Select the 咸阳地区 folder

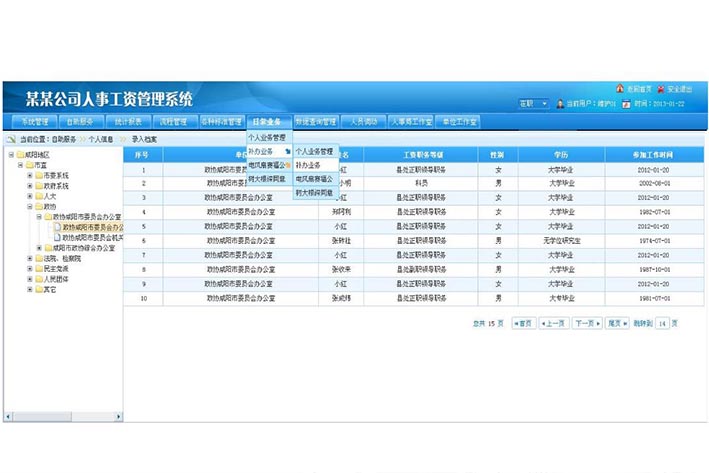pyautogui.click(x=33, y=155)
